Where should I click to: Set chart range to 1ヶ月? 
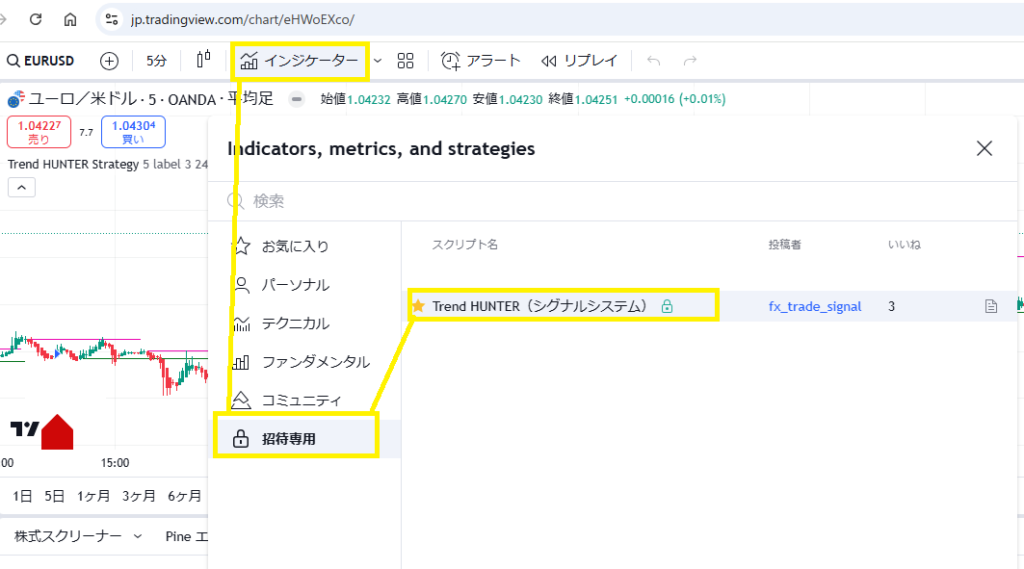coord(93,496)
